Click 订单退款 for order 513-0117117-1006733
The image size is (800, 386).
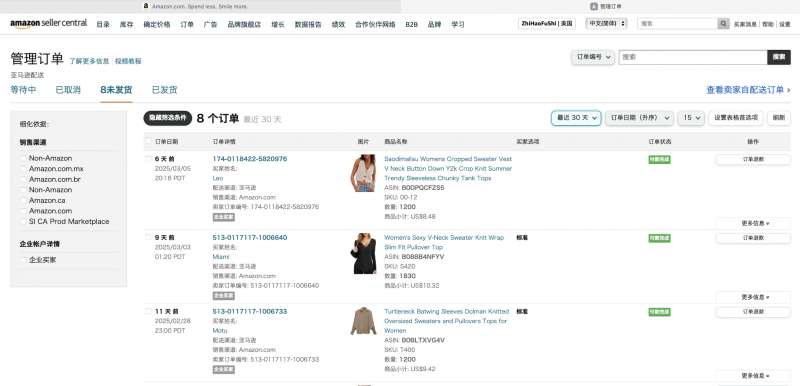coord(753,312)
